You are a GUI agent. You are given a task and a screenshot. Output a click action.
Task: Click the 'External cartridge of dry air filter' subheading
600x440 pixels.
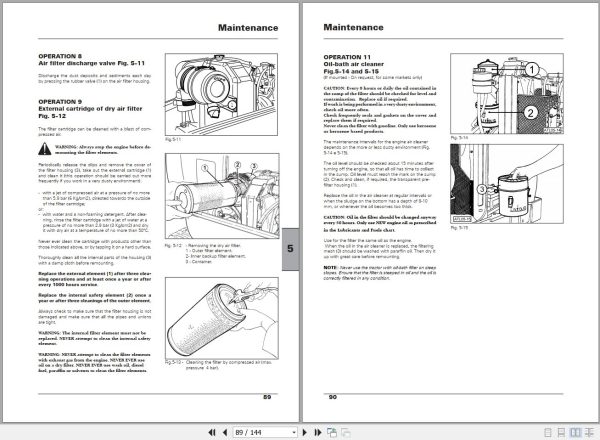pos(90,109)
